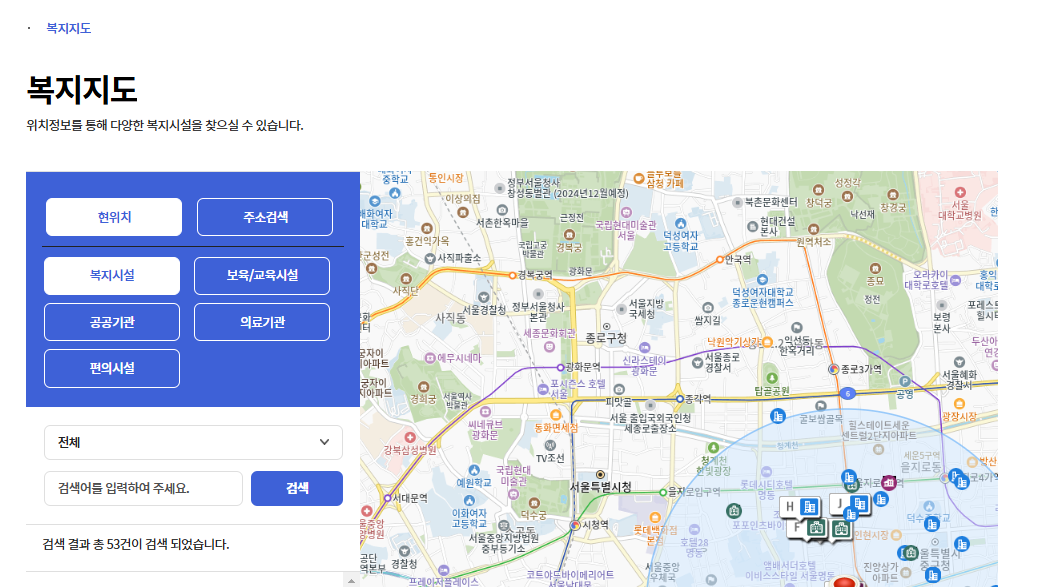Click the 서울대학교병원 hospital icon
Screen dimensions: 1037x587
[x=960, y=192]
